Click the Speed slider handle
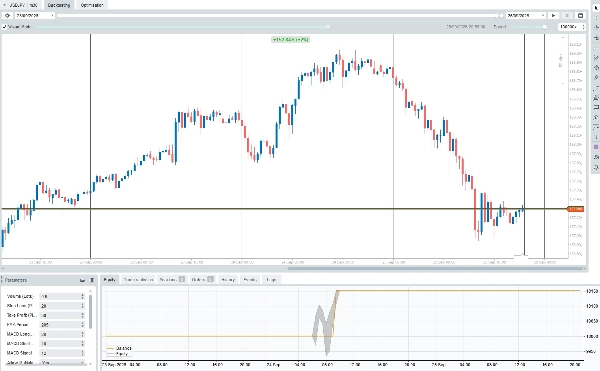This screenshot has width=600, height=371. point(544,27)
